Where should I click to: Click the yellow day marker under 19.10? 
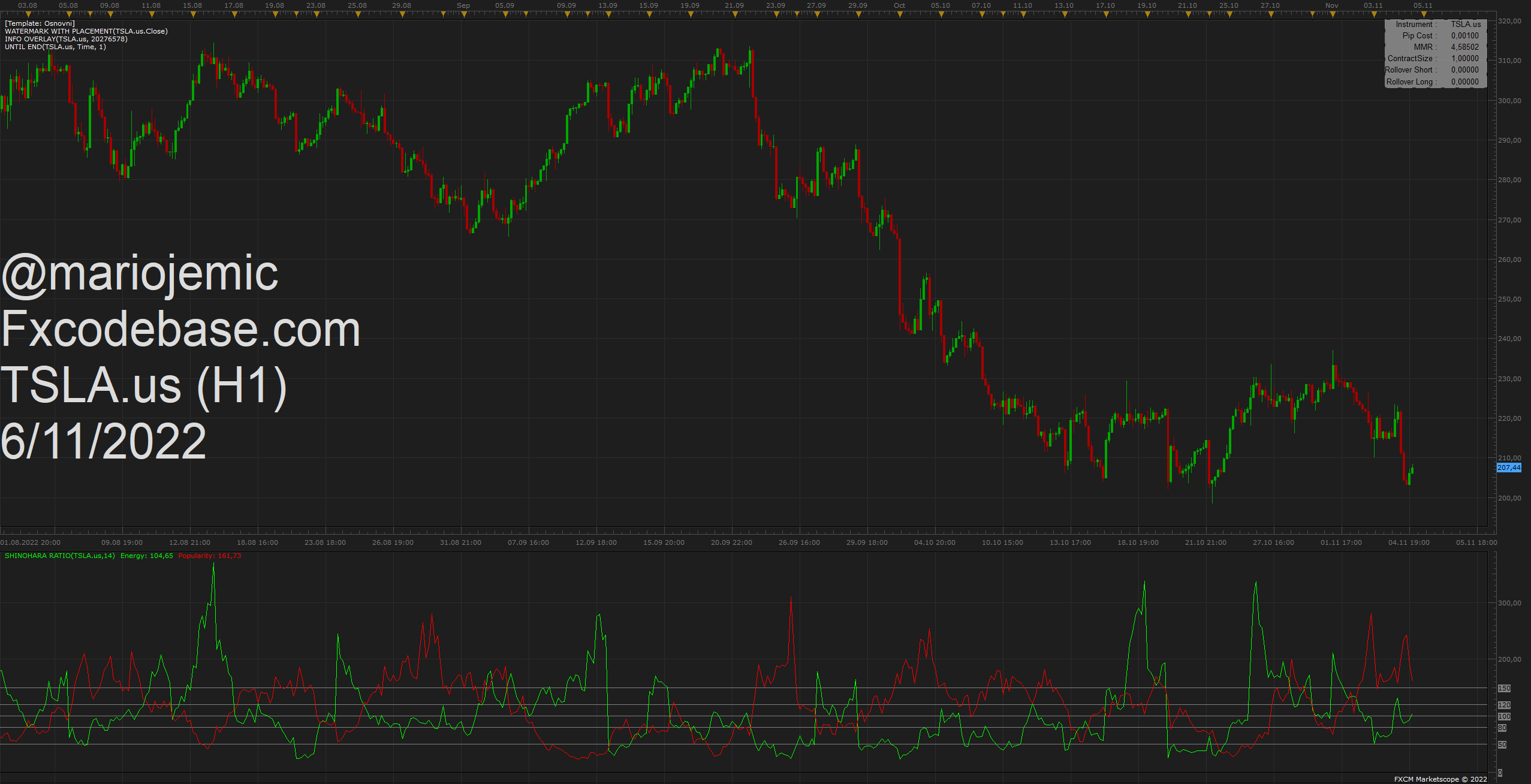click(1147, 14)
